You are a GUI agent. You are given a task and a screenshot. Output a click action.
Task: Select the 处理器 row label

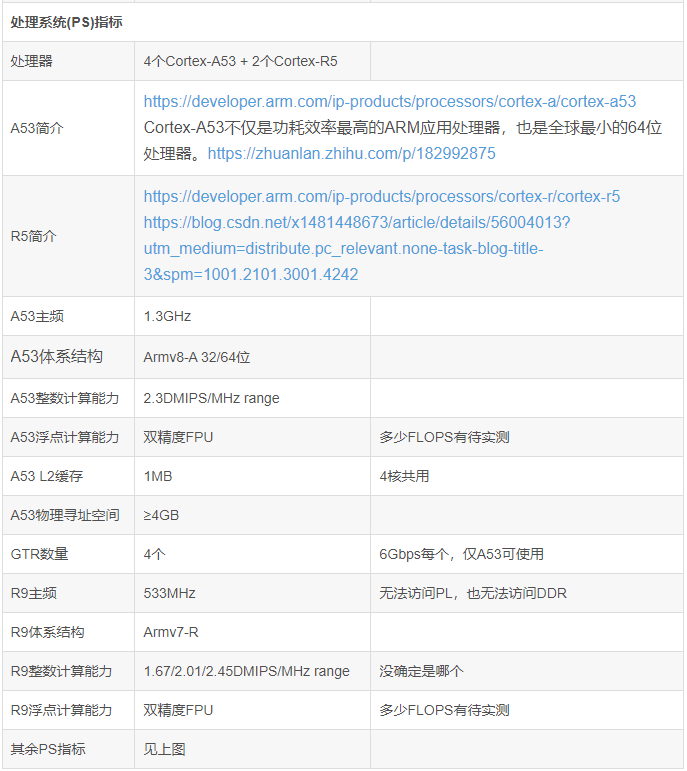(x=31, y=61)
